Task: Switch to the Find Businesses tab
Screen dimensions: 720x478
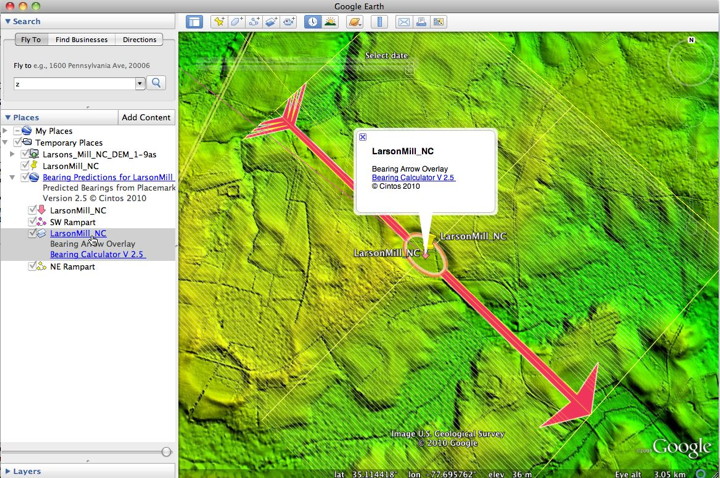Action: [x=82, y=40]
